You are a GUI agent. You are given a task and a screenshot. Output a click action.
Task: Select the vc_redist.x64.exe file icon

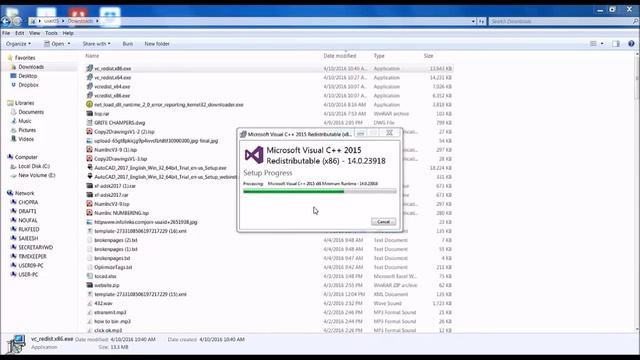tap(89, 78)
